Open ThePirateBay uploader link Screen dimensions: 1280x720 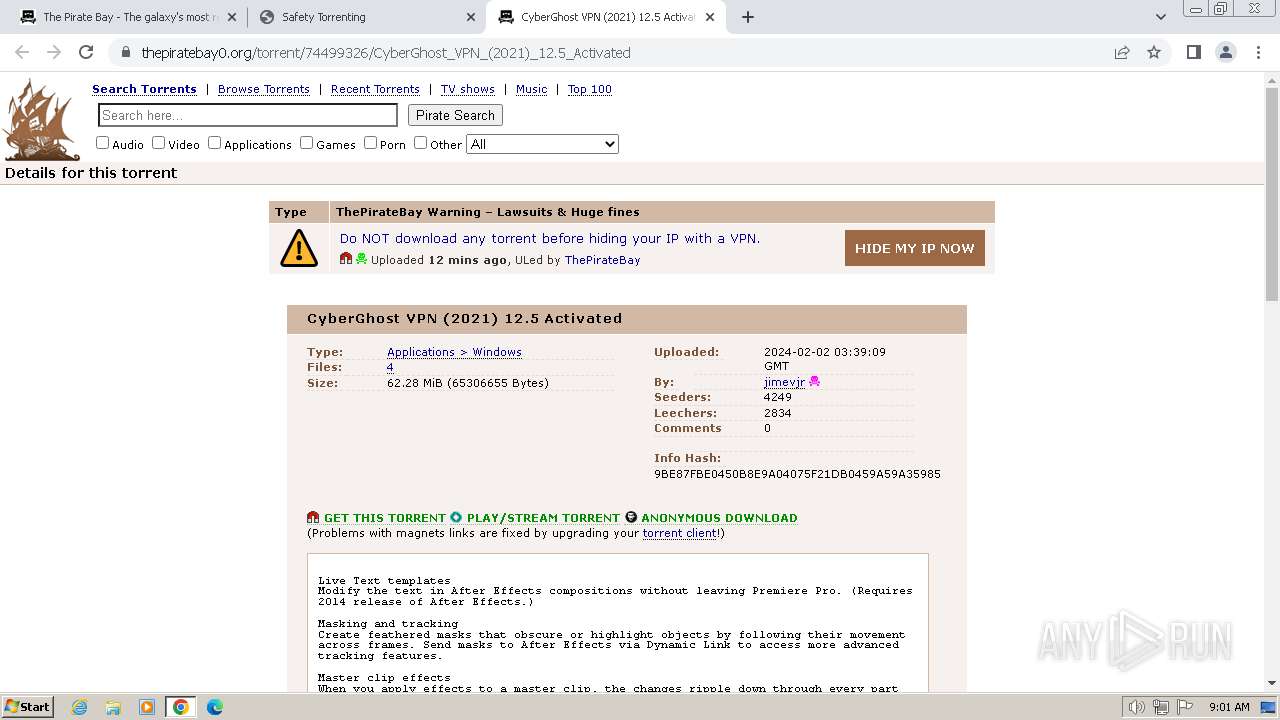(602, 260)
